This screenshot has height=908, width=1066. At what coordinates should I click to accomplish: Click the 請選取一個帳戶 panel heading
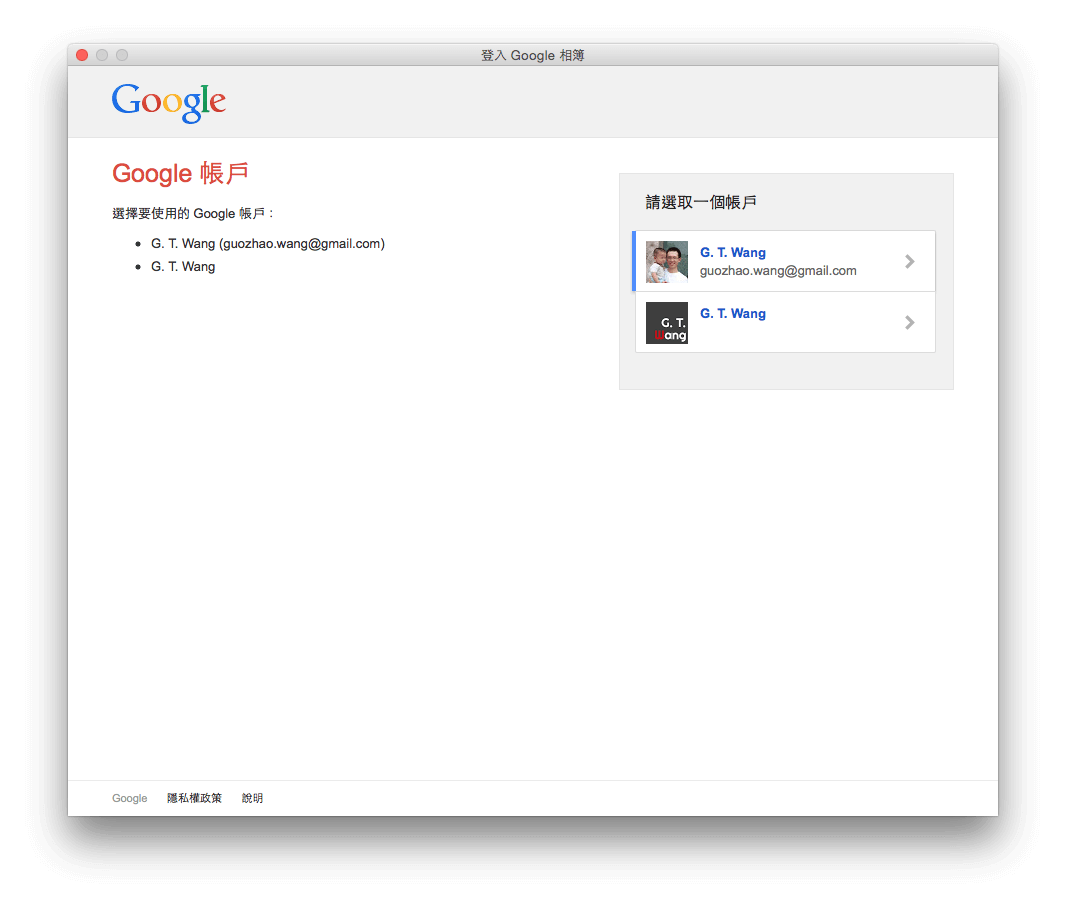pyautogui.click(x=700, y=202)
